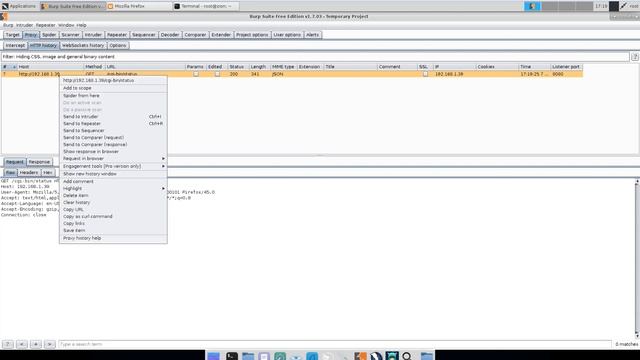
Task: Choose 'Send to Repeater'
Action: (x=113, y=123)
